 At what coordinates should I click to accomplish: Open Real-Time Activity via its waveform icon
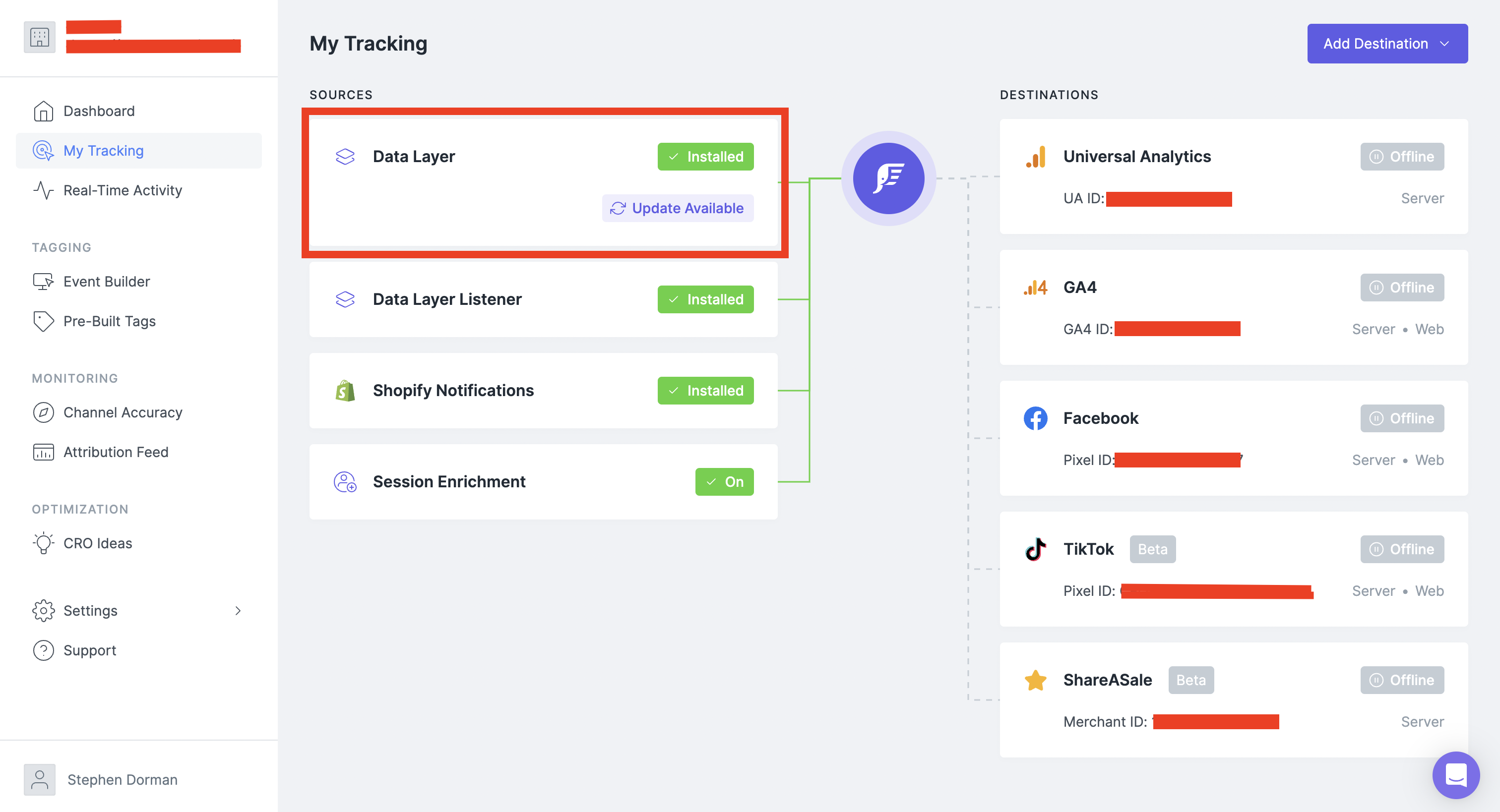pyautogui.click(x=43, y=190)
